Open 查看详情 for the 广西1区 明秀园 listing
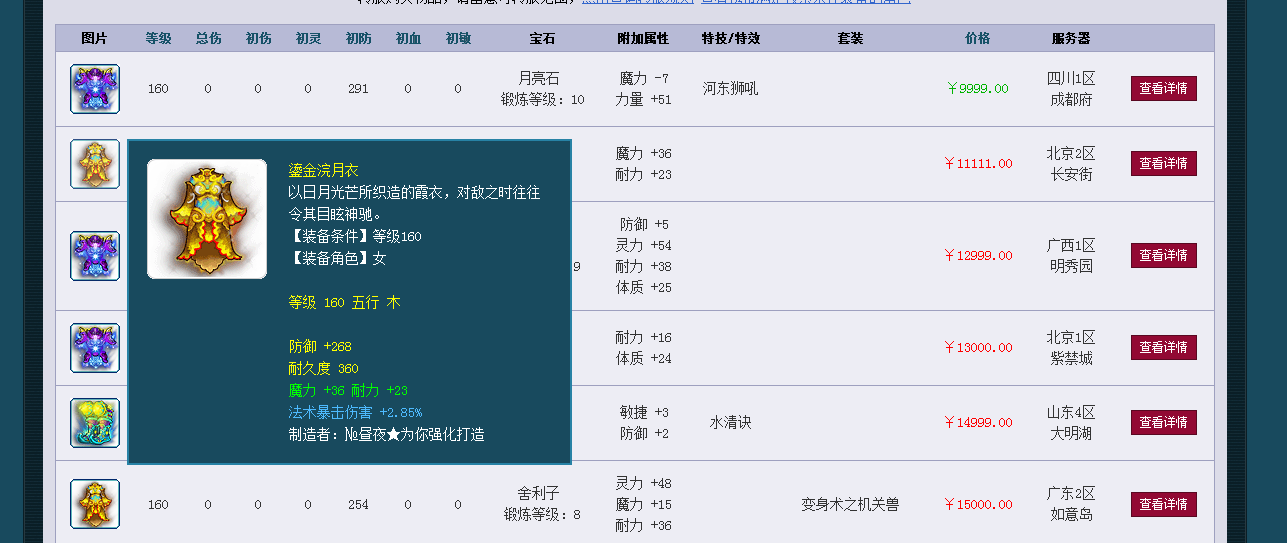Viewport: 1287px width, 543px height. [1164, 255]
